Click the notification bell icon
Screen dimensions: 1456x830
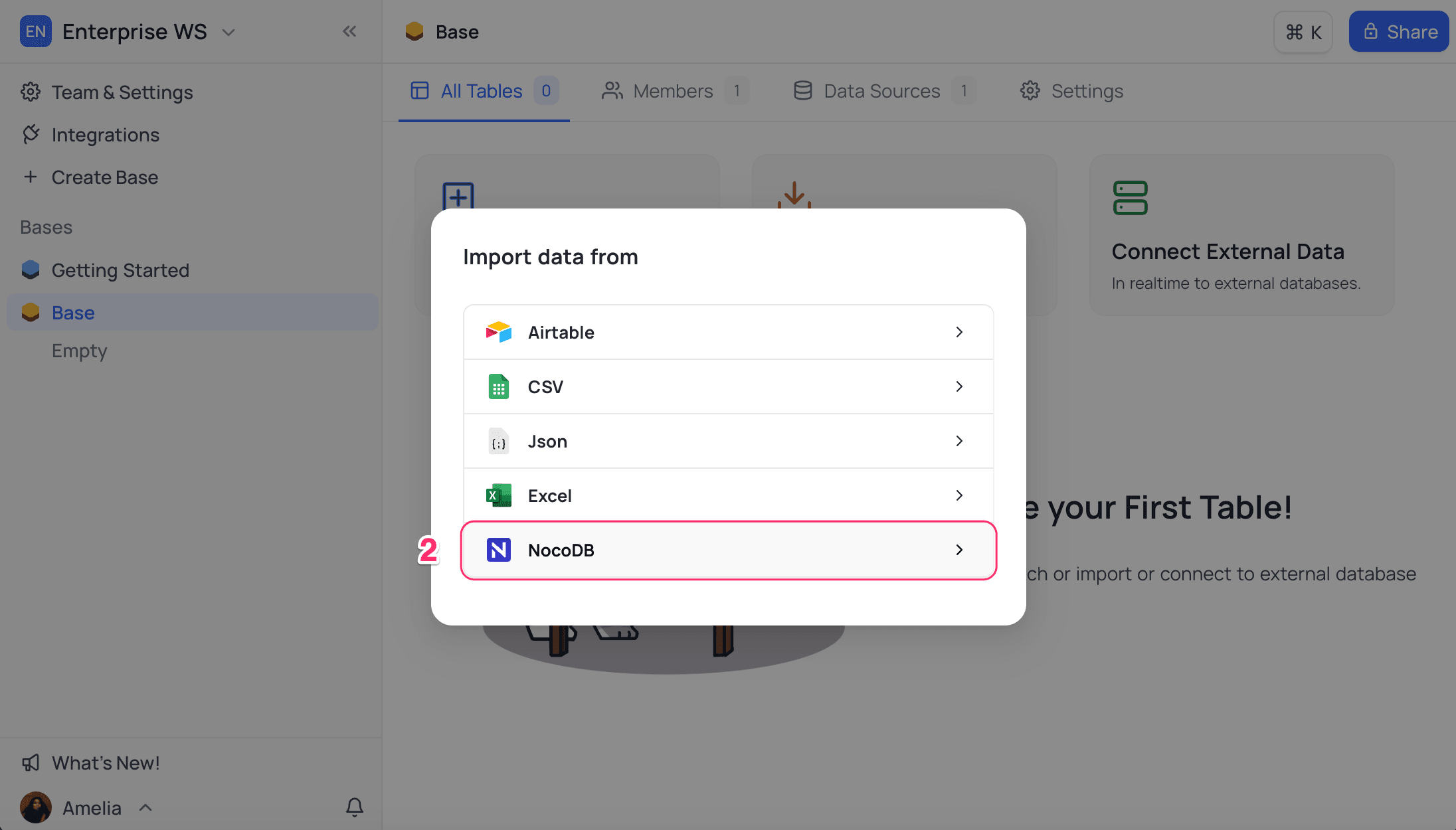click(355, 807)
